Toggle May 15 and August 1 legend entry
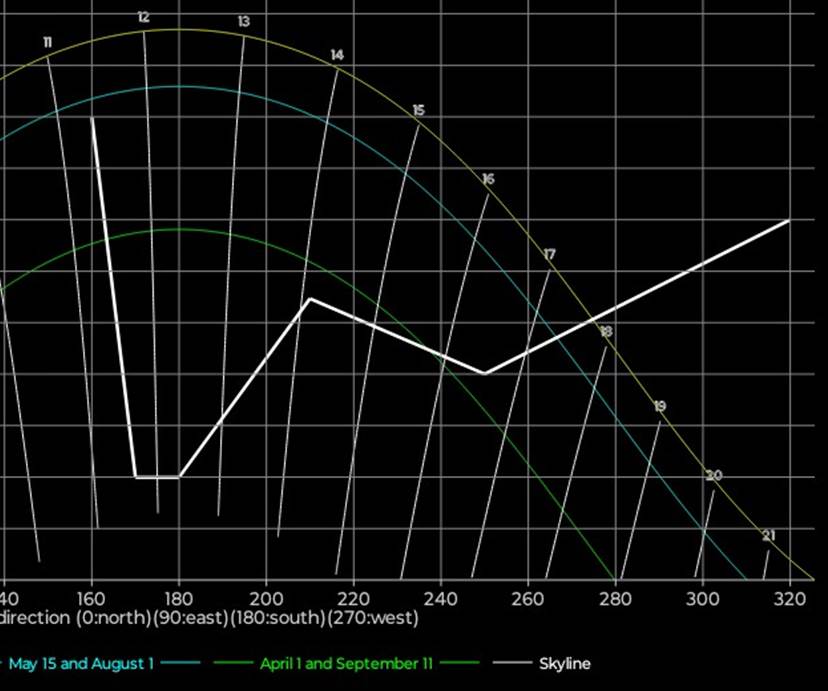The width and height of the screenshot is (828, 691). tap(81, 664)
